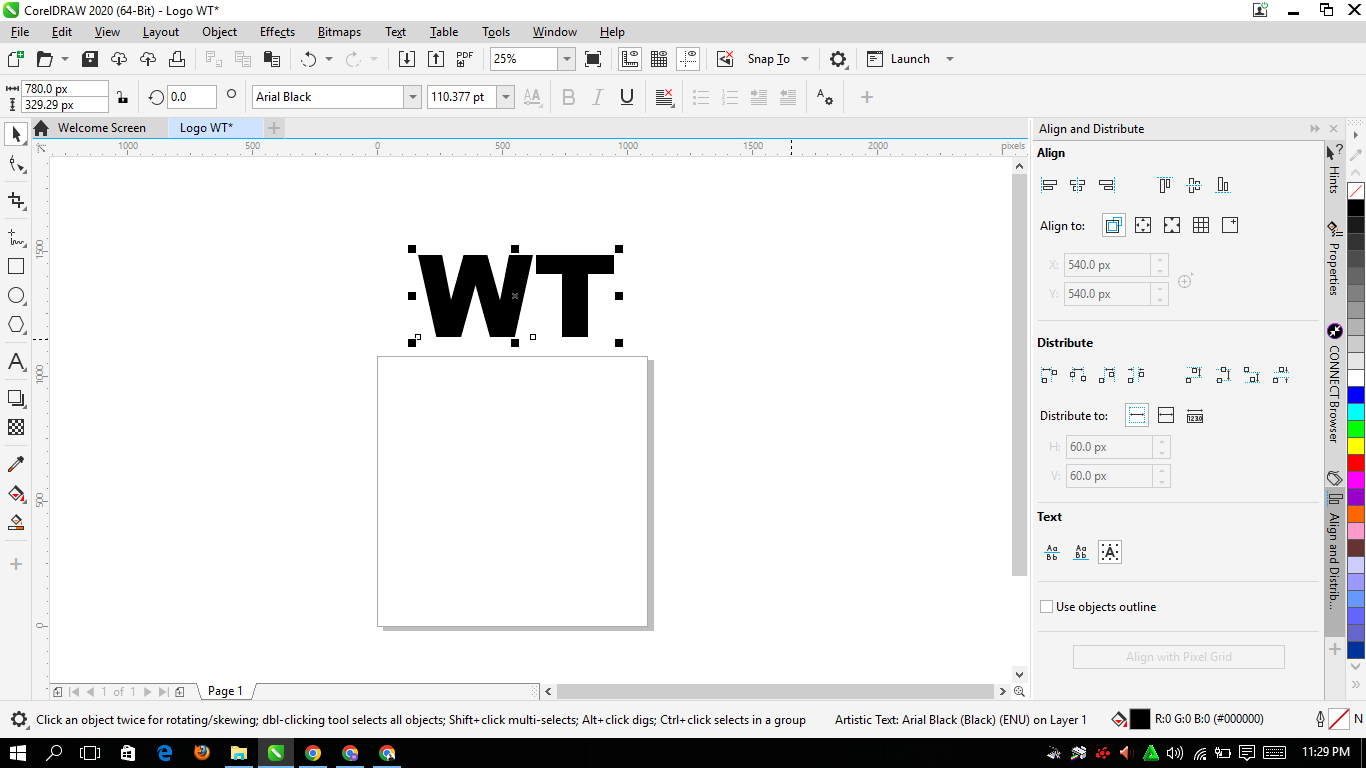This screenshot has height=768, width=1366.
Task: Toggle underline text formatting
Action: (x=627, y=97)
